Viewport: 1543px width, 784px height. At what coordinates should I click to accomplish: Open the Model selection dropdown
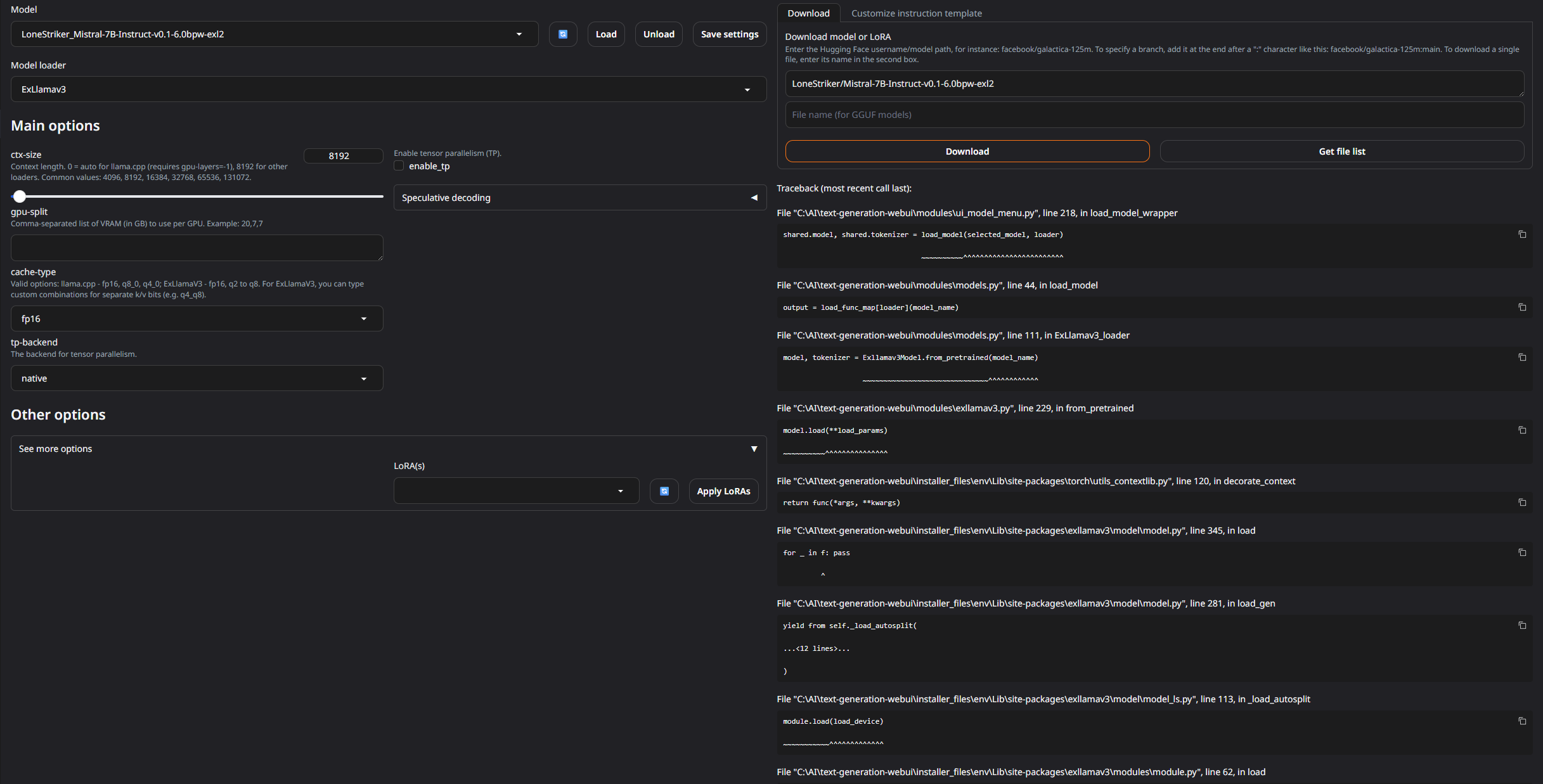[274, 34]
